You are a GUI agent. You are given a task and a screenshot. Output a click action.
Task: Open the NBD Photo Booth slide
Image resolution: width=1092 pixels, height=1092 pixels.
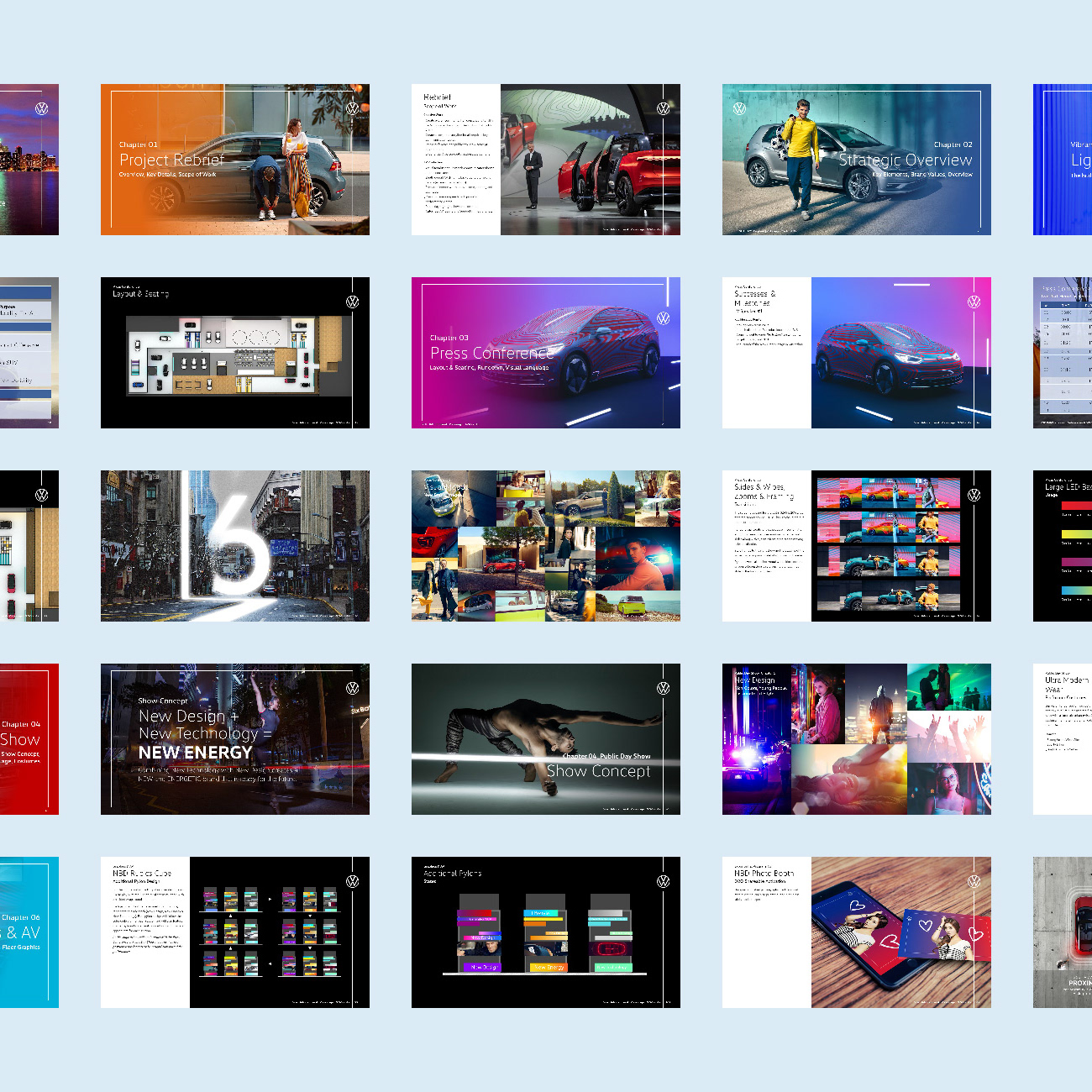(x=857, y=932)
